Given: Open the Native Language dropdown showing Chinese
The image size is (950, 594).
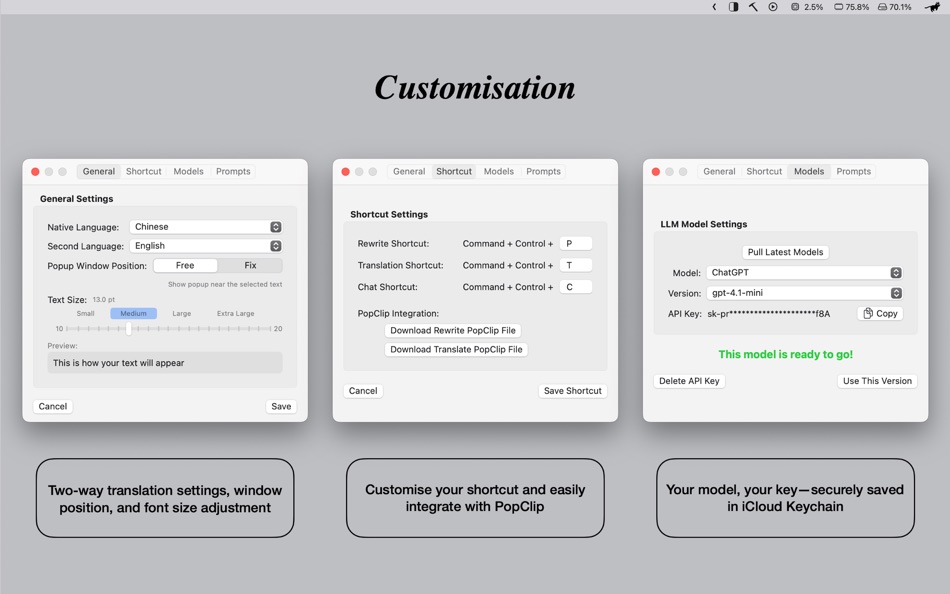Looking at the screenshot, I should coord(205,226).
